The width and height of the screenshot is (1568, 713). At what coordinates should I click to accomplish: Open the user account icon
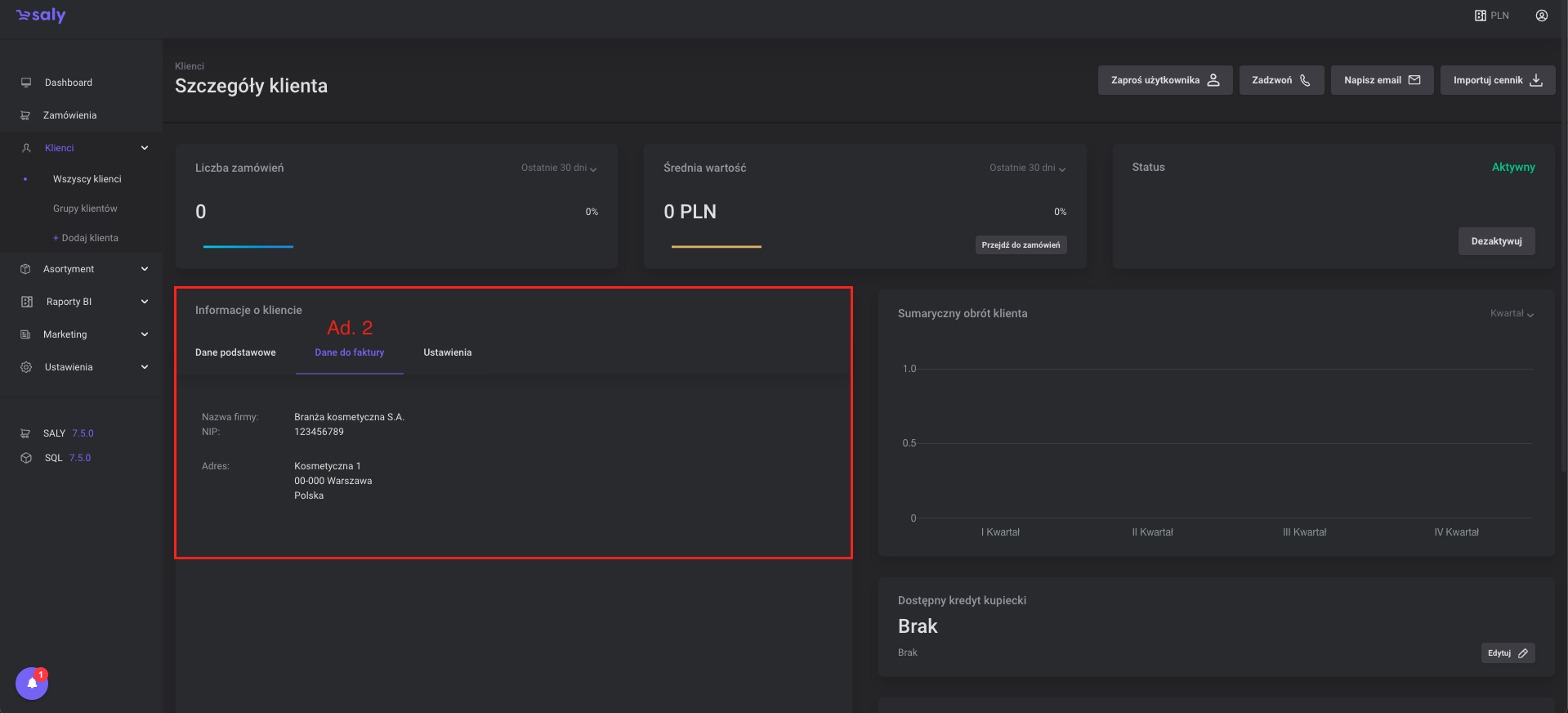click(1541, 16)
